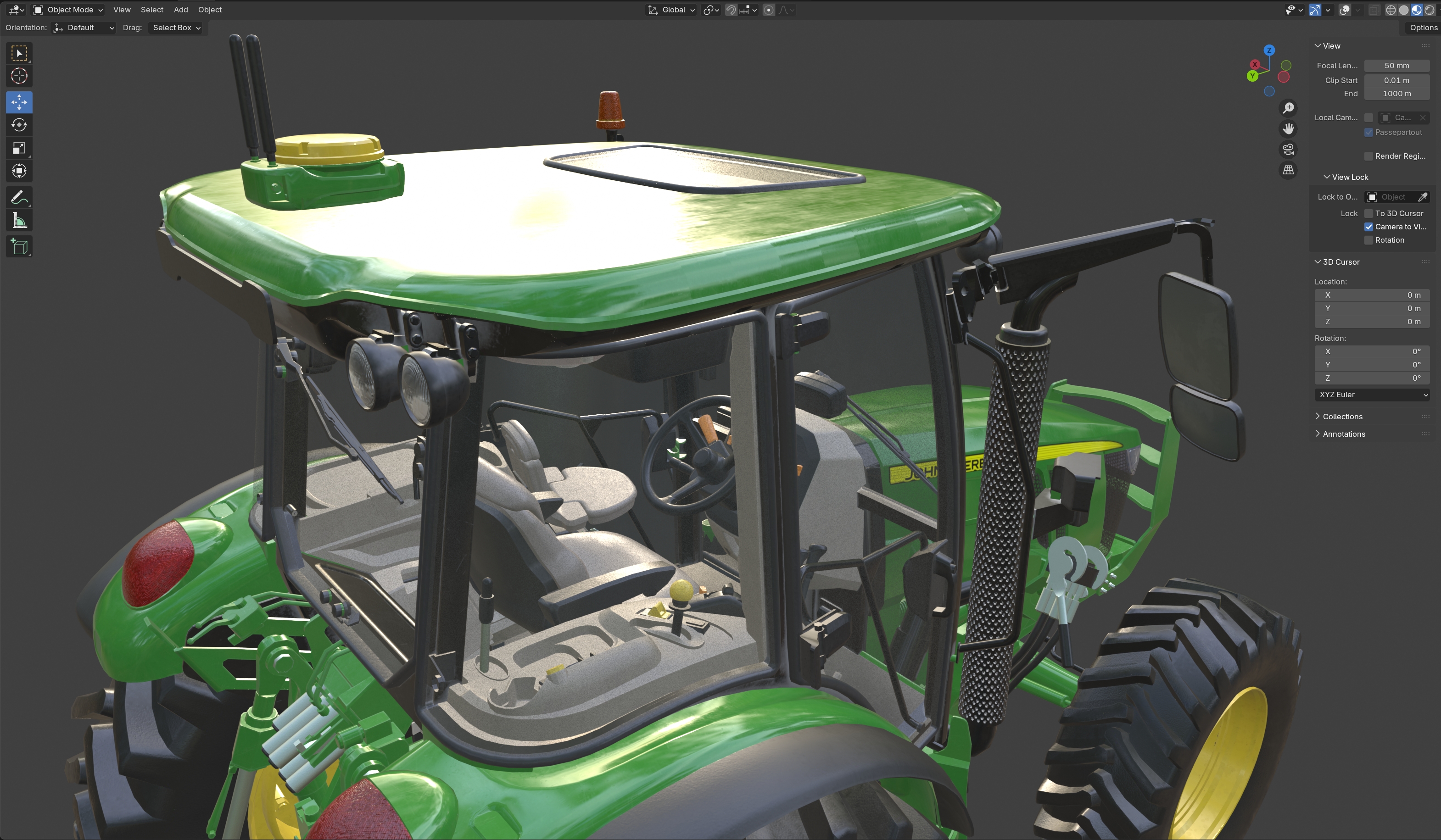Open the Add menu
This screenshot has width=1441, height=840.
click(181, 10)
